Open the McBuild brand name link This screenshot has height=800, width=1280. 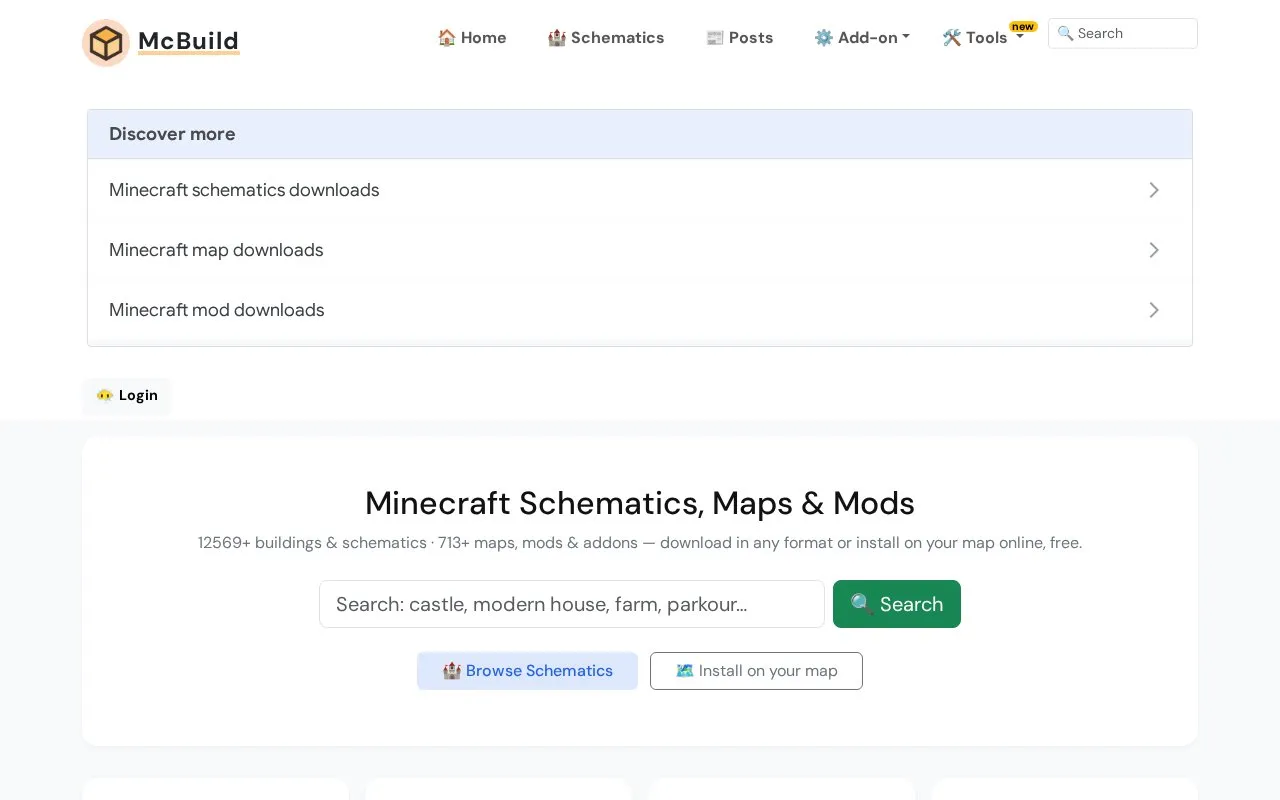tap(188, 41)
